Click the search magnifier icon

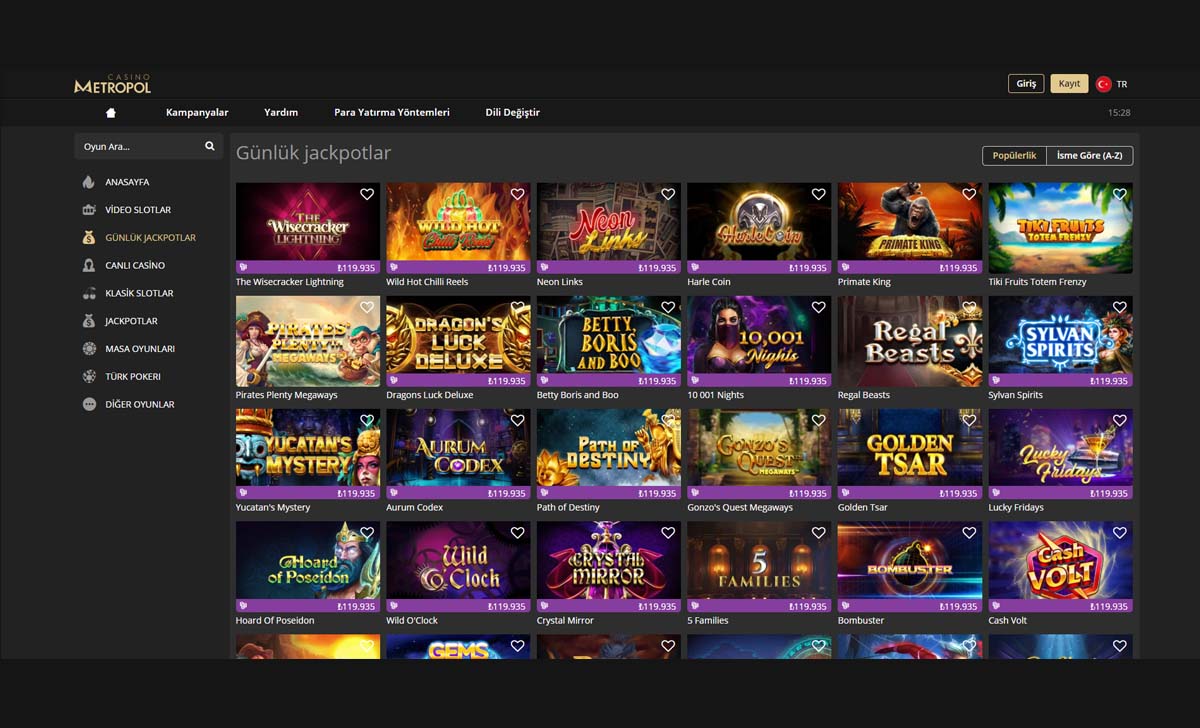210,146
